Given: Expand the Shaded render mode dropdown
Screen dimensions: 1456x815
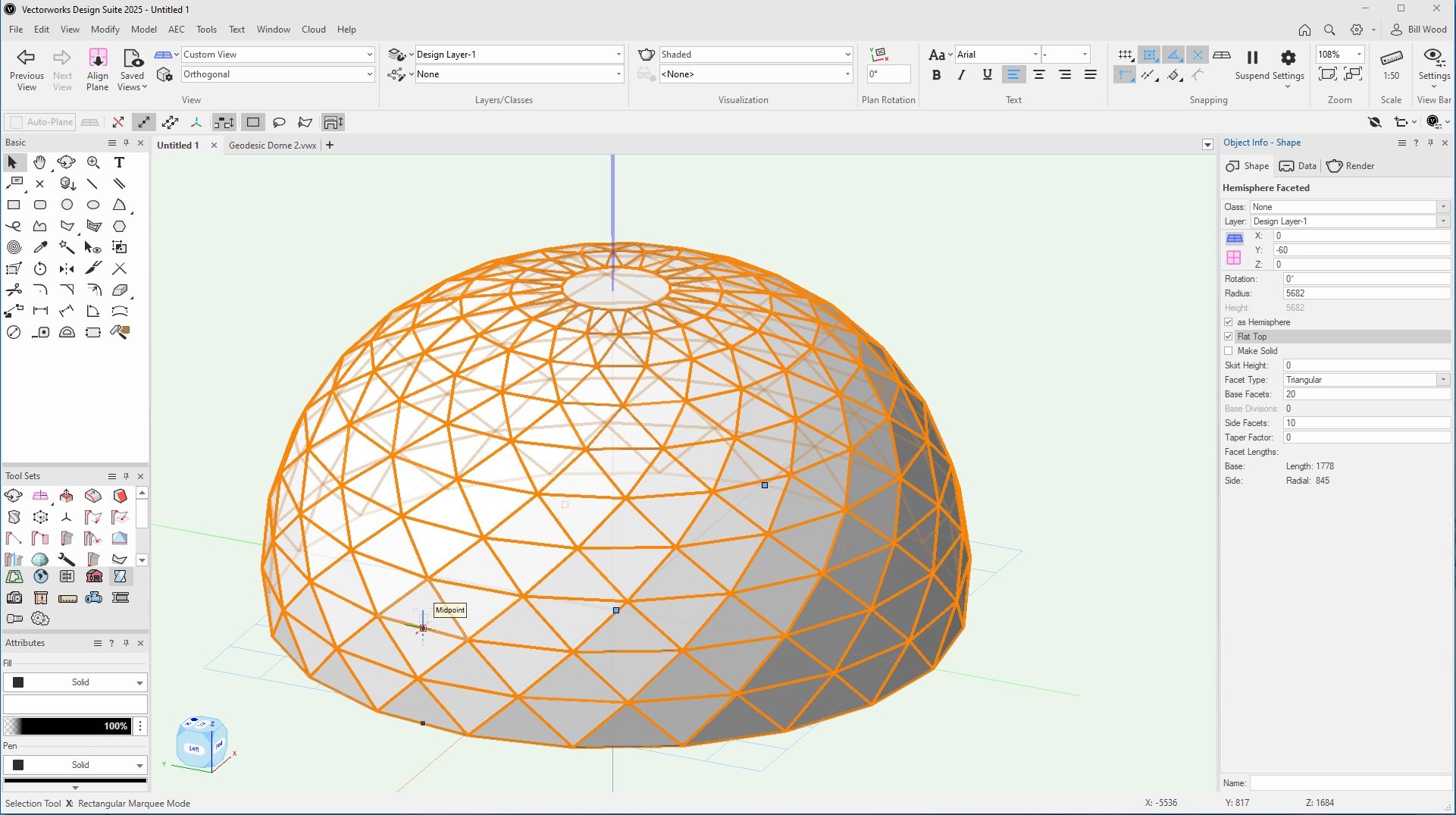Looking at the screenshot, I should (755, 55).
